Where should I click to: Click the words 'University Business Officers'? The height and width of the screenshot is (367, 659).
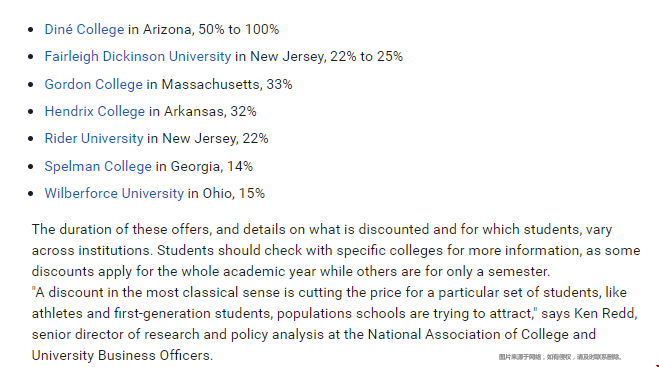coord(121,356)
